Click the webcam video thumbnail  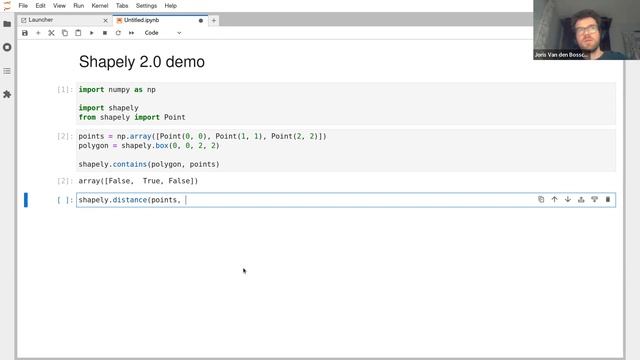pos(587,30)
